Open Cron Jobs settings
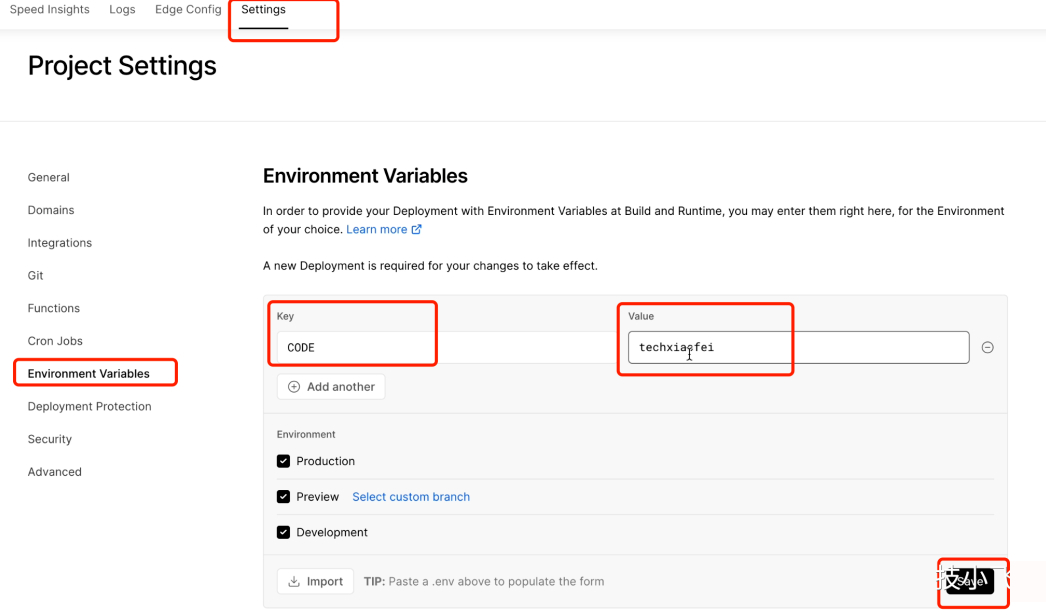 click(55, 341)
